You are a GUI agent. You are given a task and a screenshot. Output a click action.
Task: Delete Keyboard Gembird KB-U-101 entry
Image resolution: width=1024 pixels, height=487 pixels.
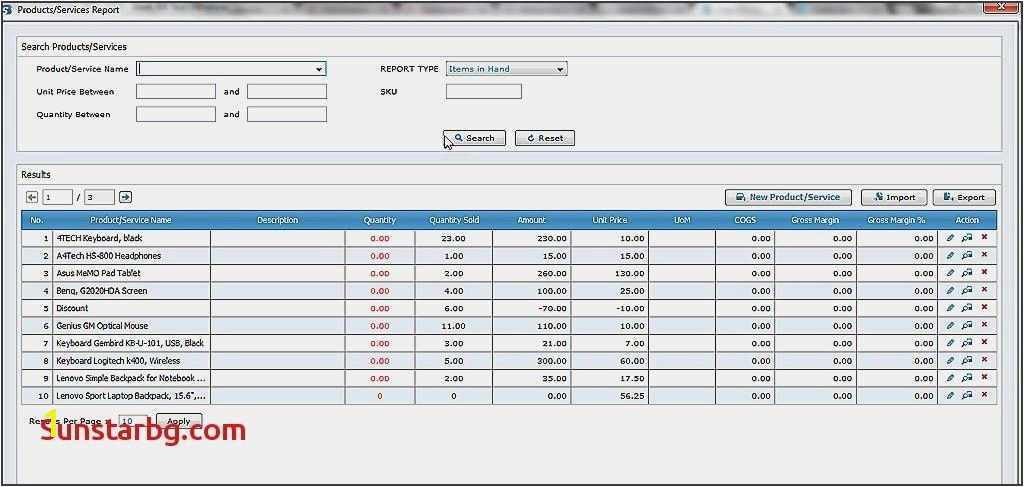click(x=984, y=343)
